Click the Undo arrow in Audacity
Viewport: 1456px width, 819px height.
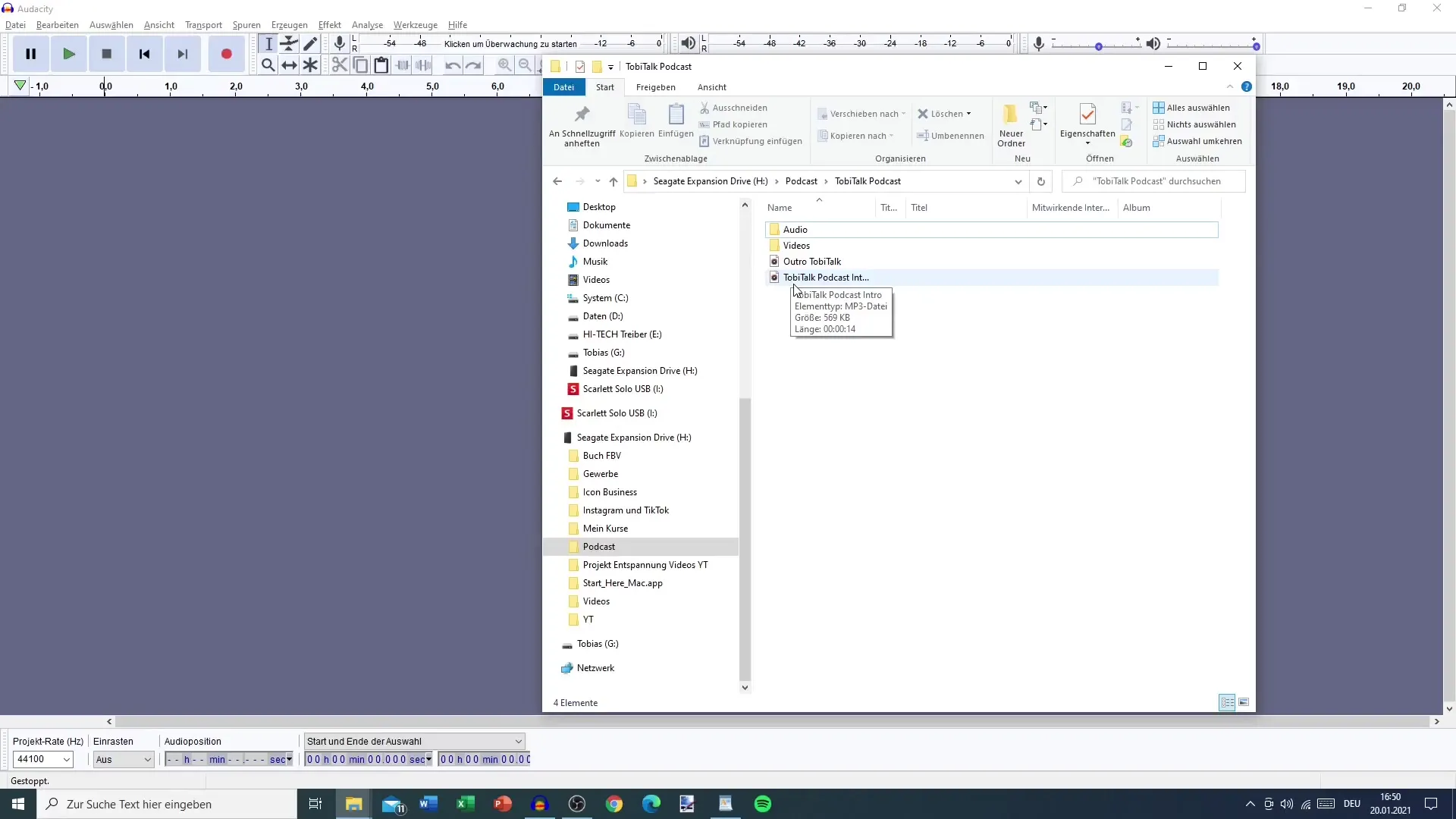click(x=453, y=65)
